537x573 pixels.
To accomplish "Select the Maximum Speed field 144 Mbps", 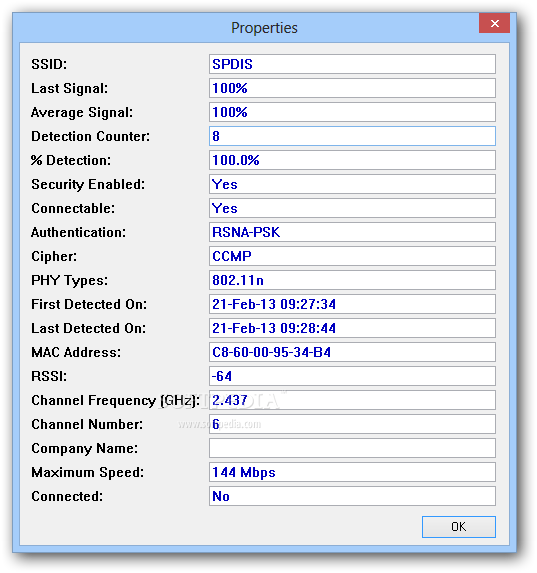I will pyautogui.click(x=352, y=472).
